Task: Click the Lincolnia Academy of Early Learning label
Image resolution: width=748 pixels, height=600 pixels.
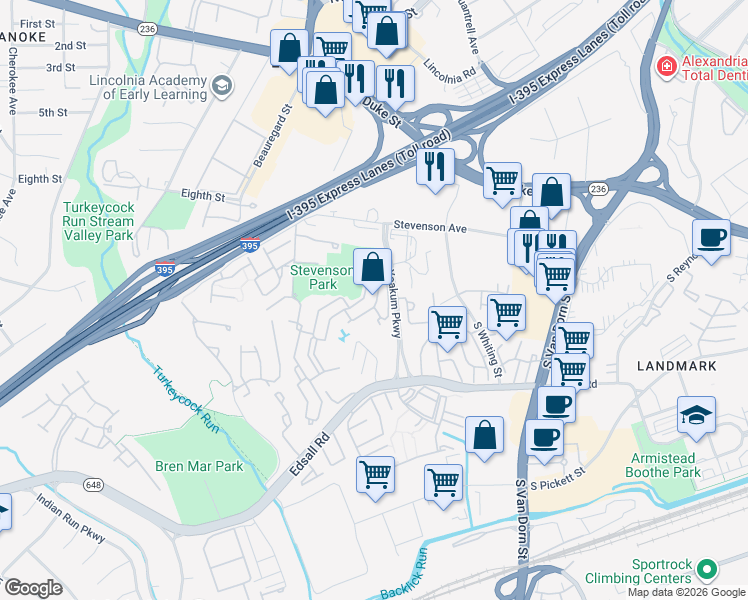Action: tap(148, 87)
